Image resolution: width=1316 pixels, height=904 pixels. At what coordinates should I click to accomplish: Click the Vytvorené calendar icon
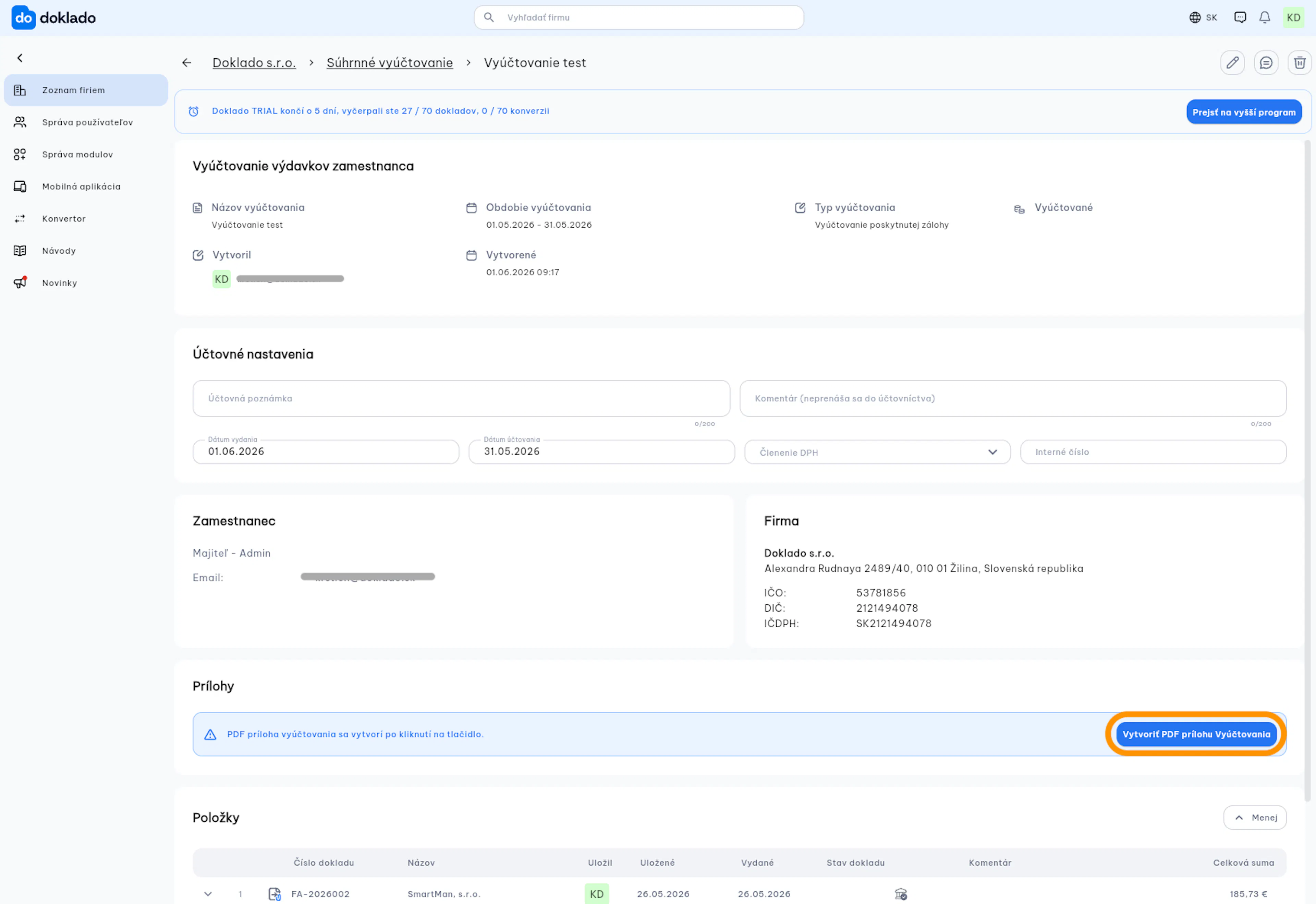coord(472,255)
